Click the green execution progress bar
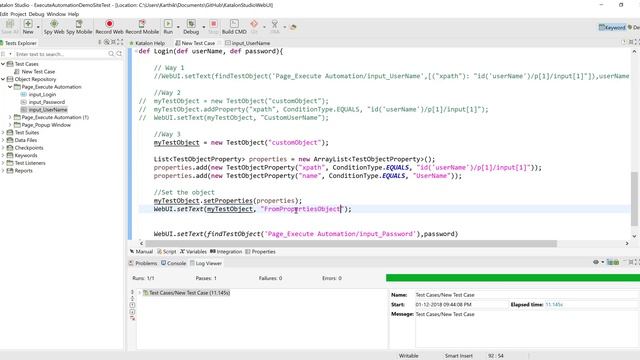 coord(513,278)
